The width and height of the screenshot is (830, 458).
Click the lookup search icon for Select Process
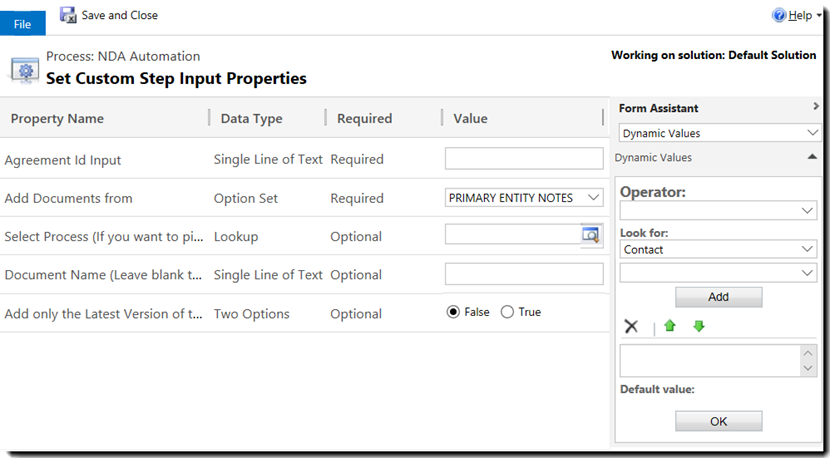(591, 235)
